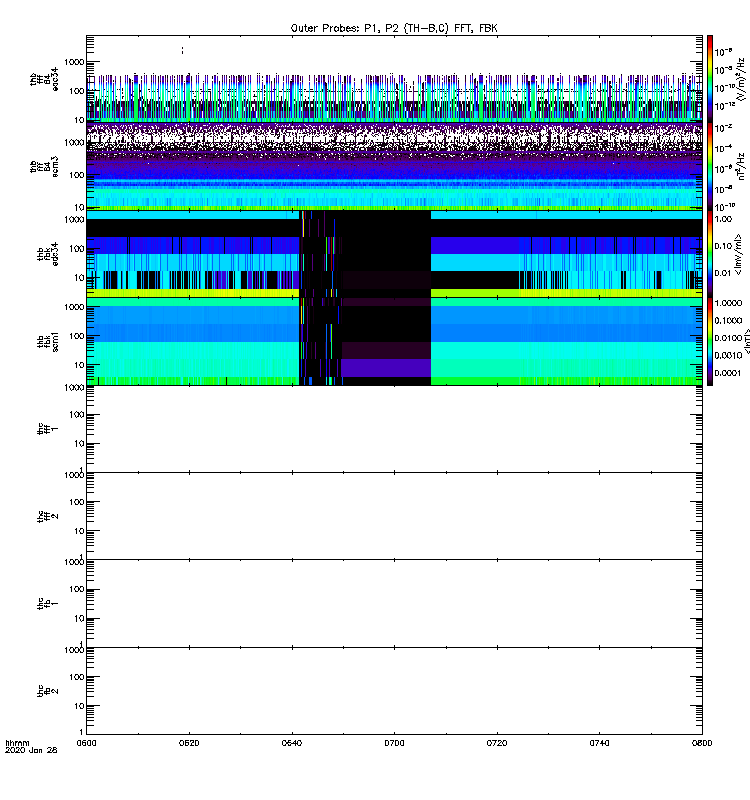This screenshot has height=800, width=750.
Task: Click the thc fb 1 panel label
Action: (x=48, y=604)
